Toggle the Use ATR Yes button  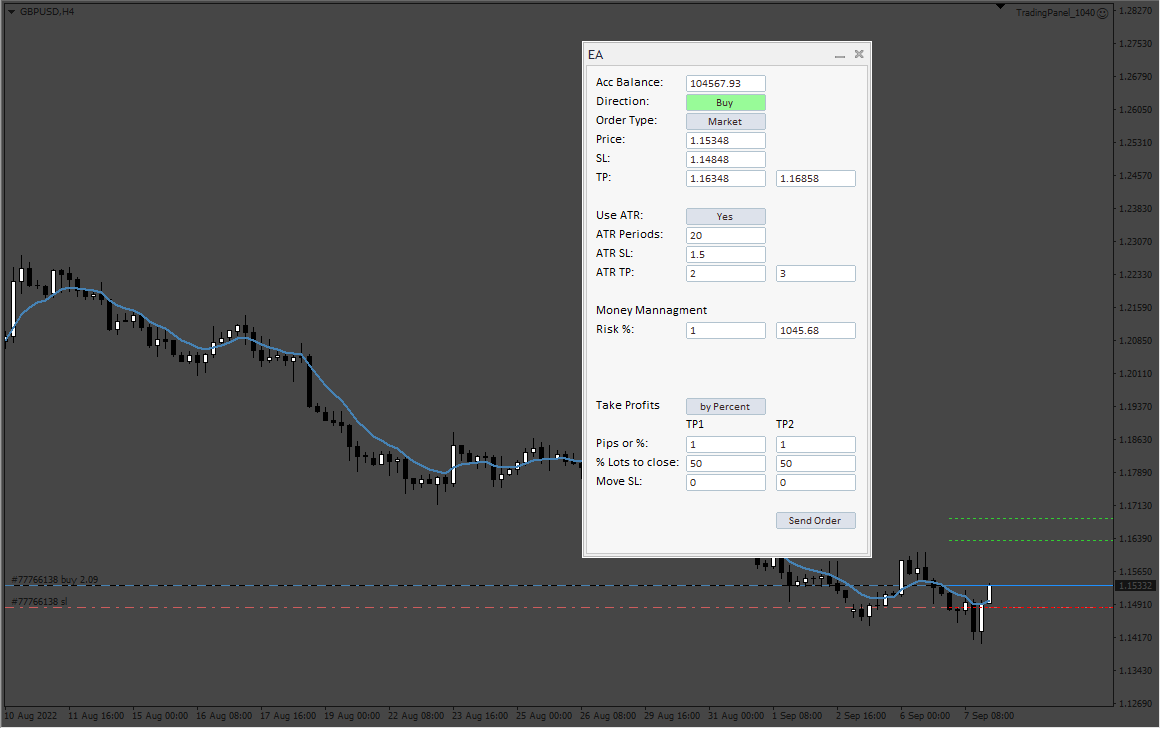[x=726, y=217]
